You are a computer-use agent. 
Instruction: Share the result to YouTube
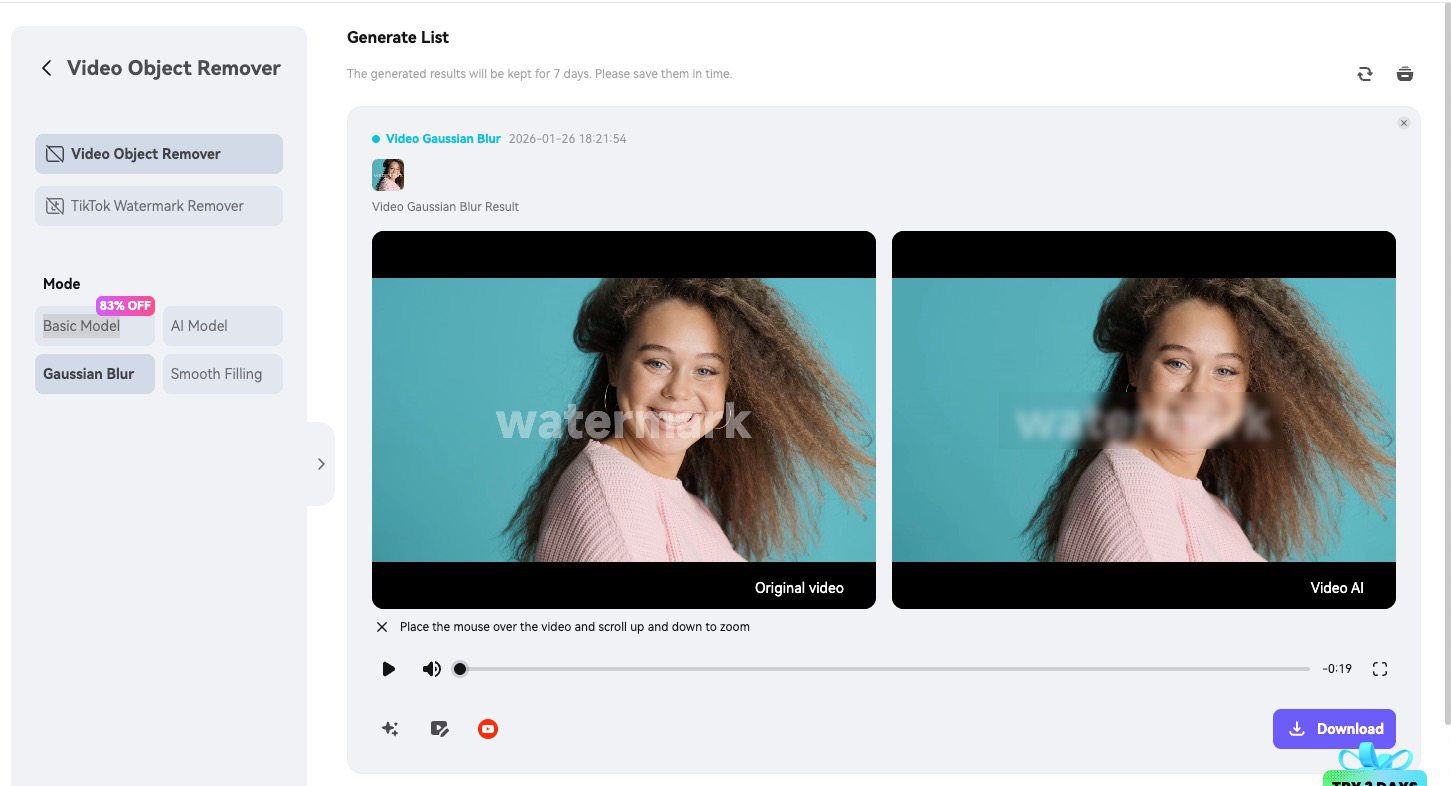coord(488,728)
